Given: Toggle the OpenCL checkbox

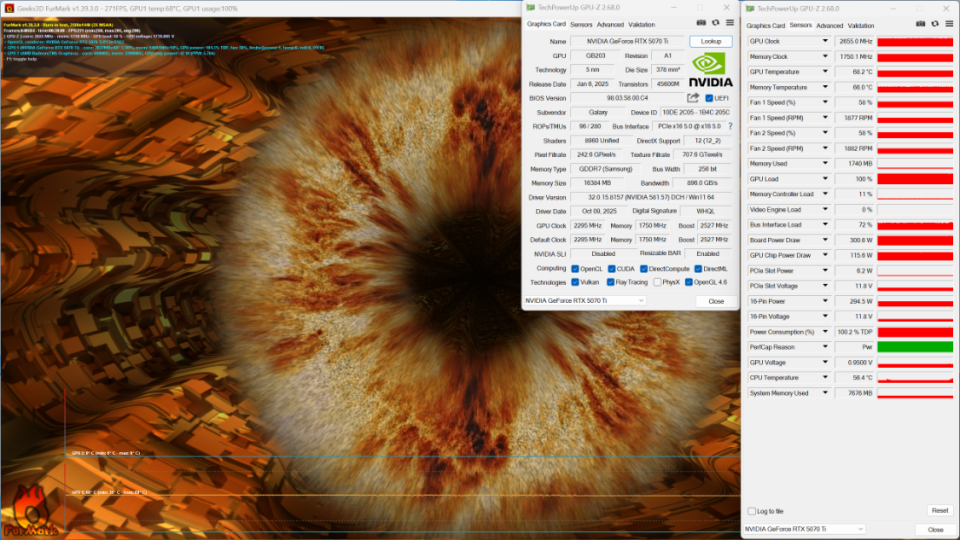Looking at the screenshot, I should [575, 269].
